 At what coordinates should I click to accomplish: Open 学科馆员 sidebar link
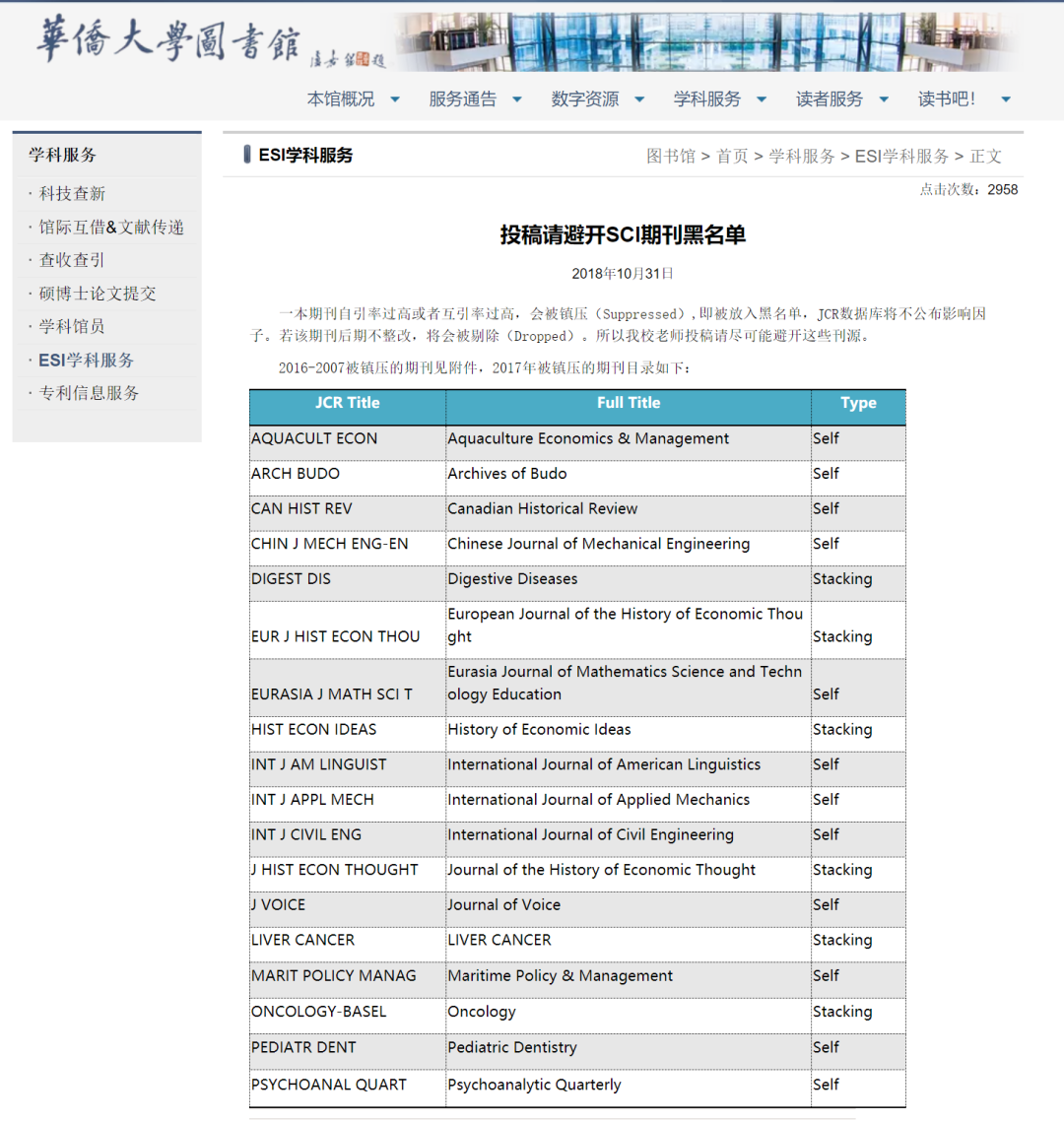pyautogui.click(x=72, y=327)
